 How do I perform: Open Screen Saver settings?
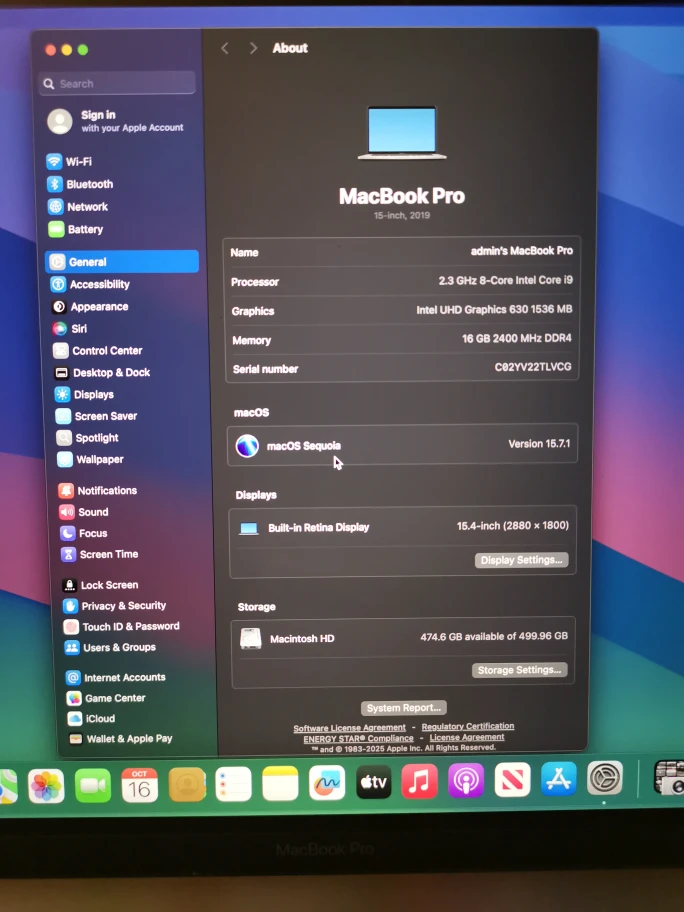[x=97, y=416]
